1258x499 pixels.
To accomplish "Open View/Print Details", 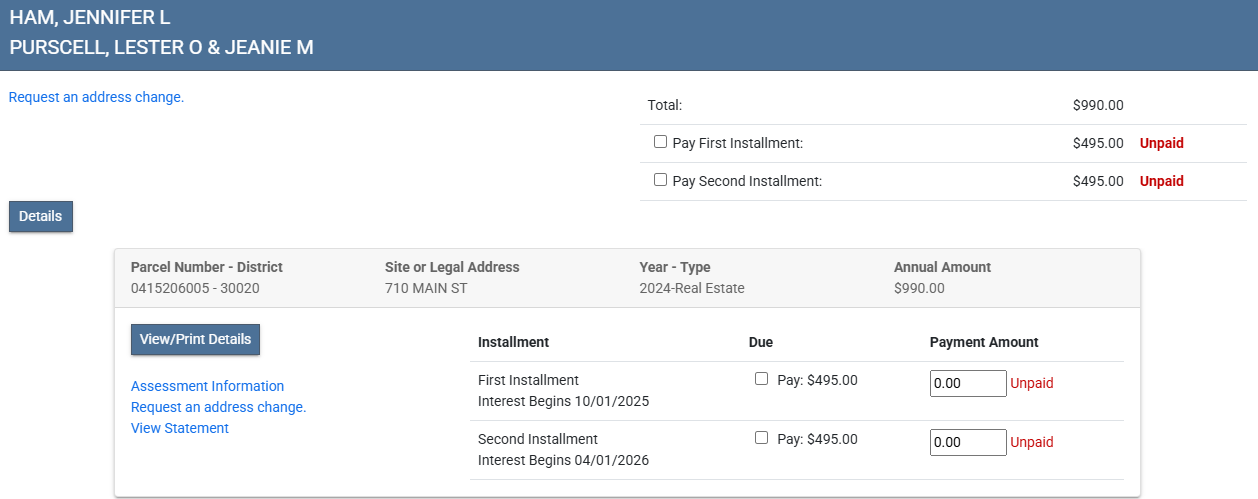I will [x=195, y=339].
